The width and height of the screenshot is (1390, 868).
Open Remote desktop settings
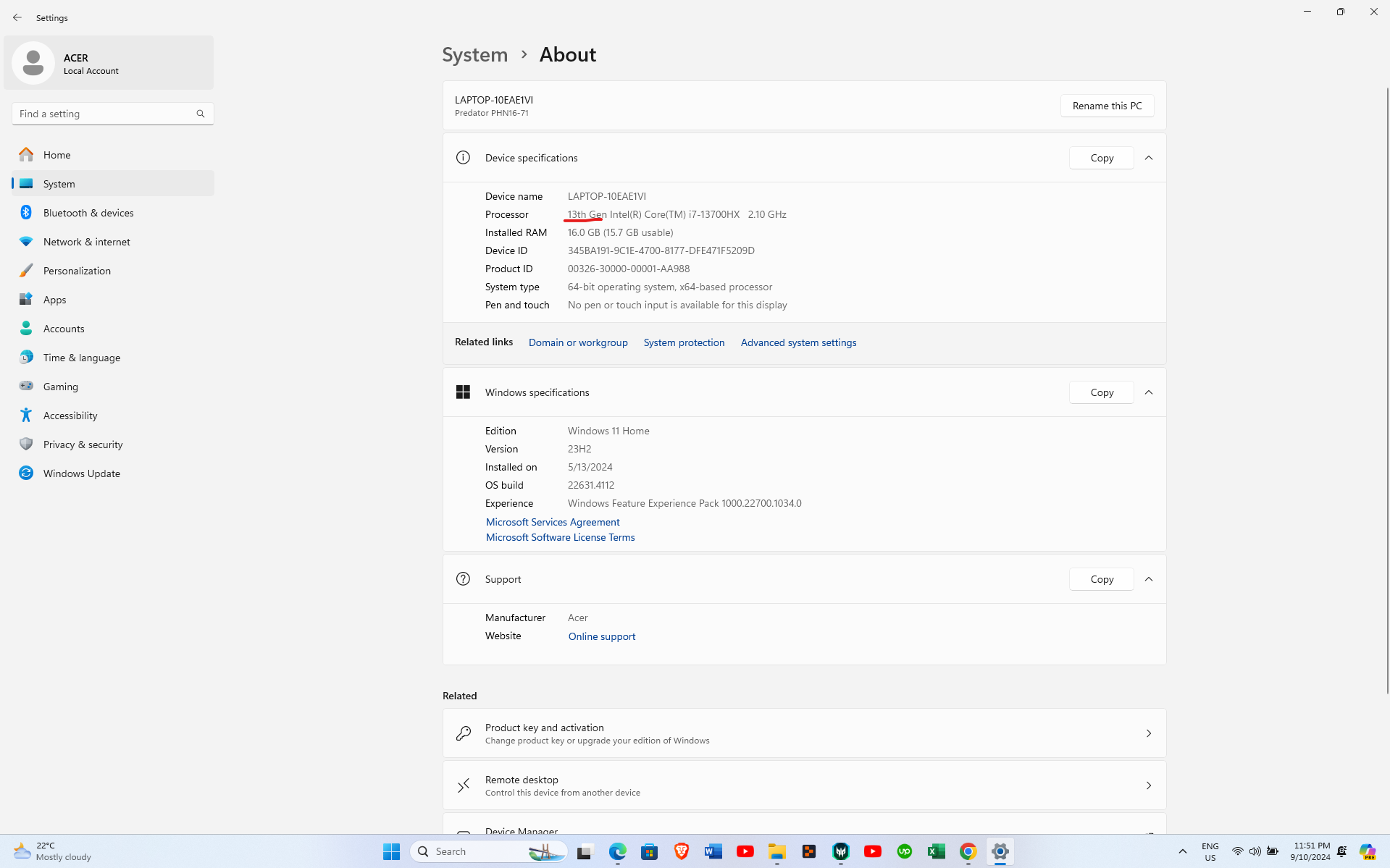click(804, 785)
